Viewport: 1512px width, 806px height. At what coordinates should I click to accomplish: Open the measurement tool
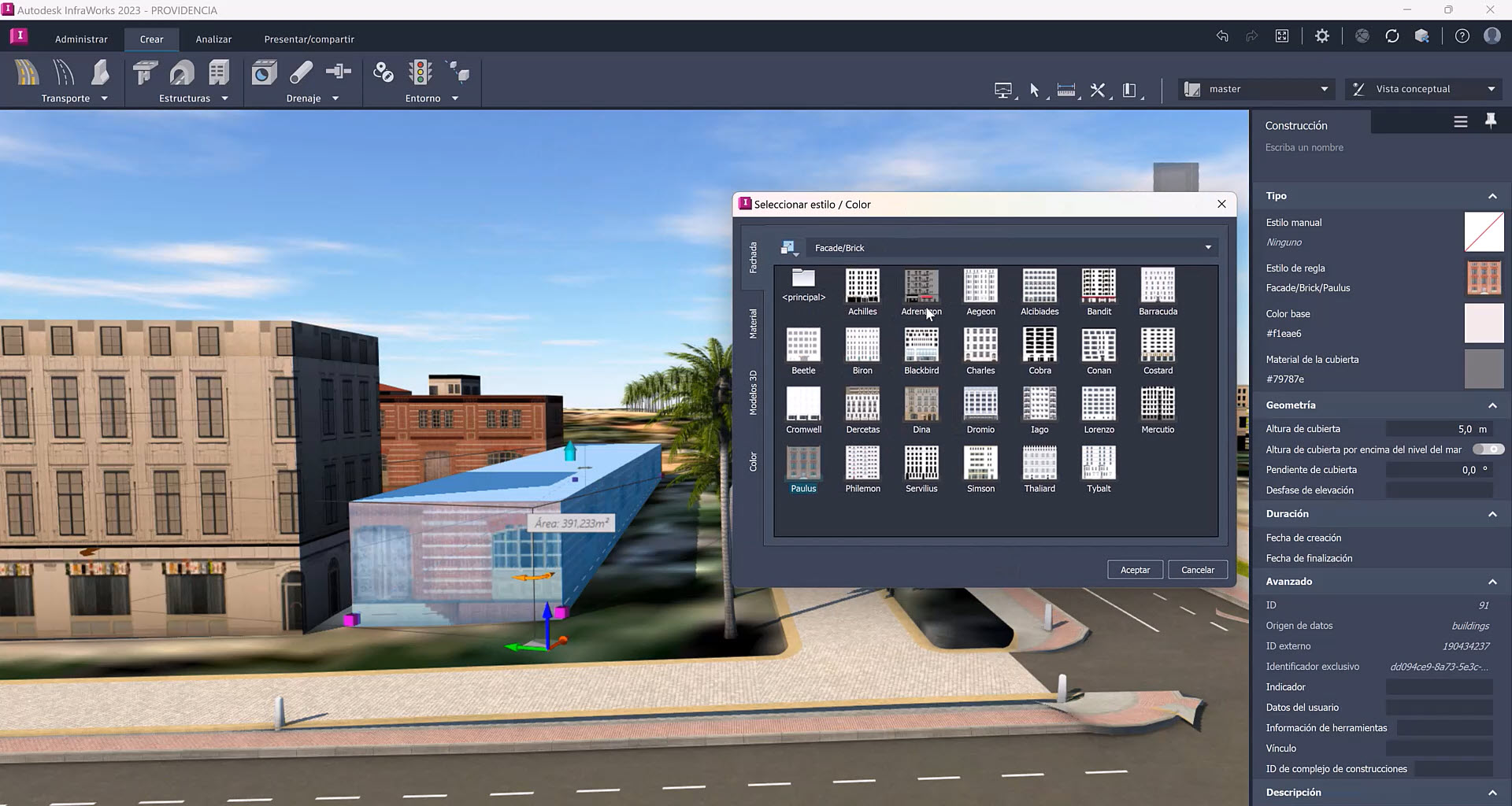[x=1067, y=90]
